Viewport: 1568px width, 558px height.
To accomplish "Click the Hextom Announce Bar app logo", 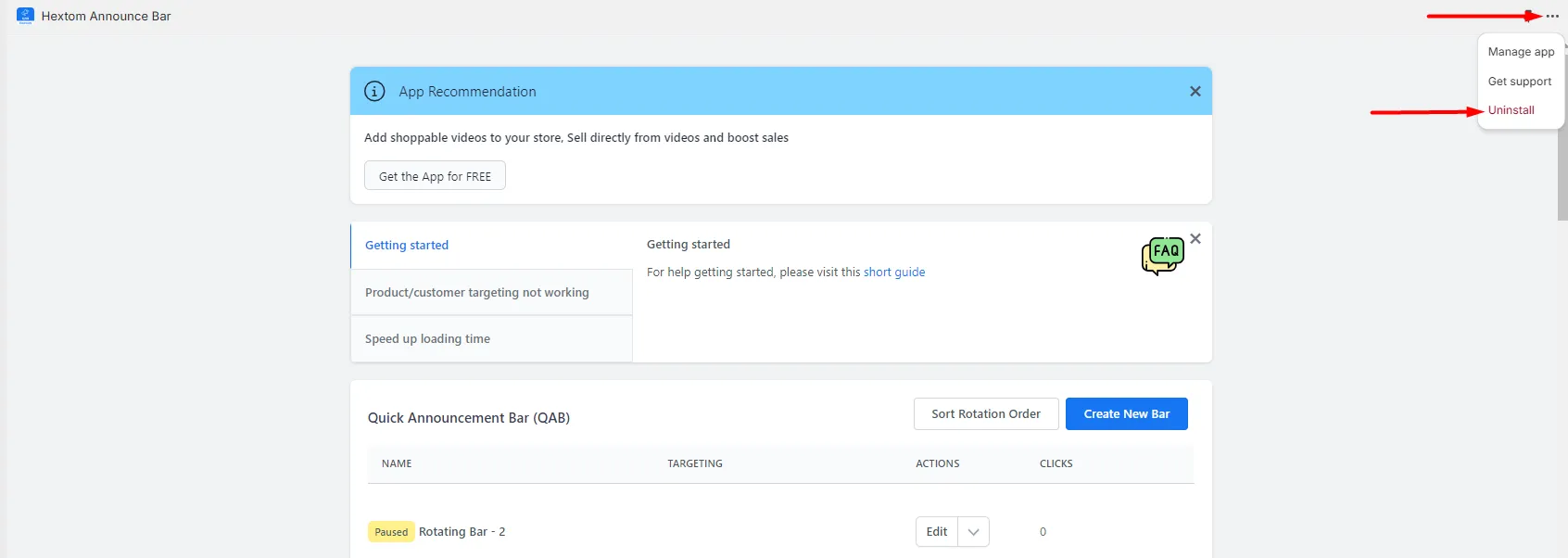I will [25, 16].
